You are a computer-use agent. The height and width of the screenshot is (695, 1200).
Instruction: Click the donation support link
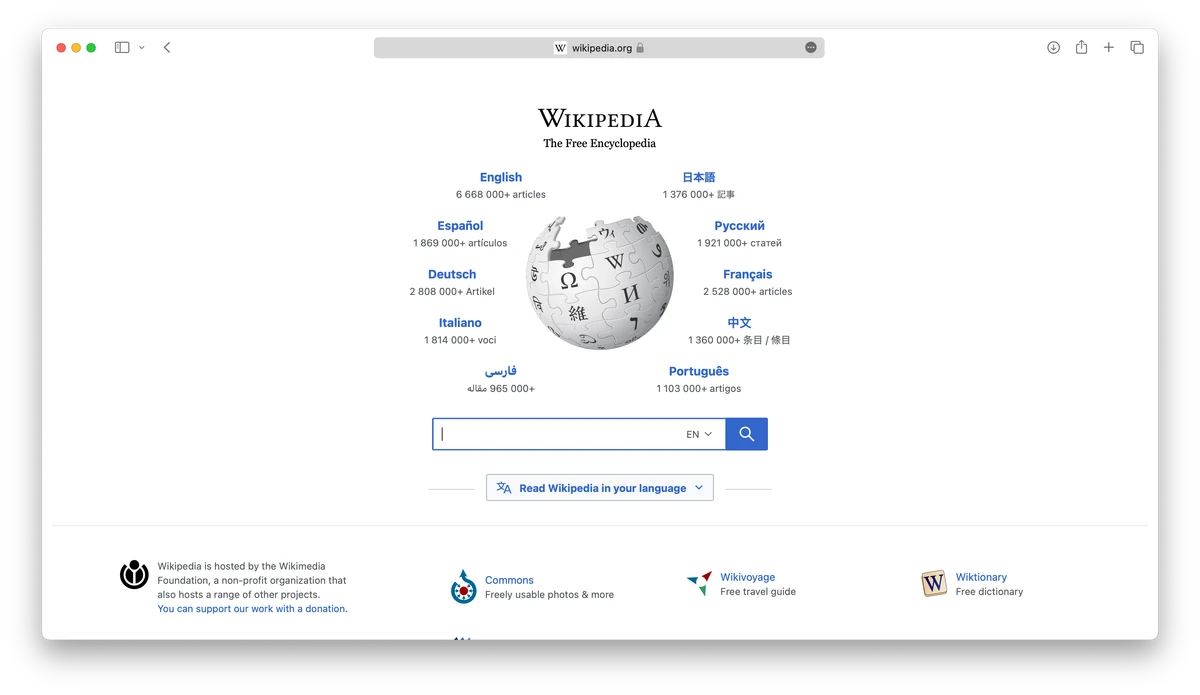click(251, 608)
